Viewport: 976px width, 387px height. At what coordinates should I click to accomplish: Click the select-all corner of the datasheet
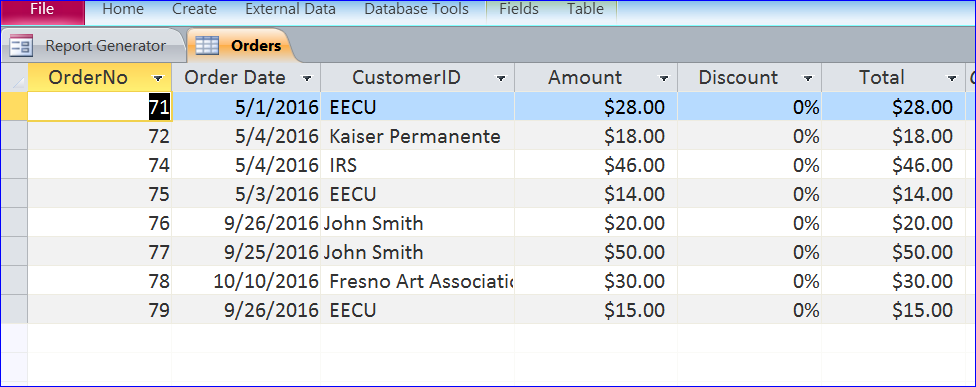[14, 78]
